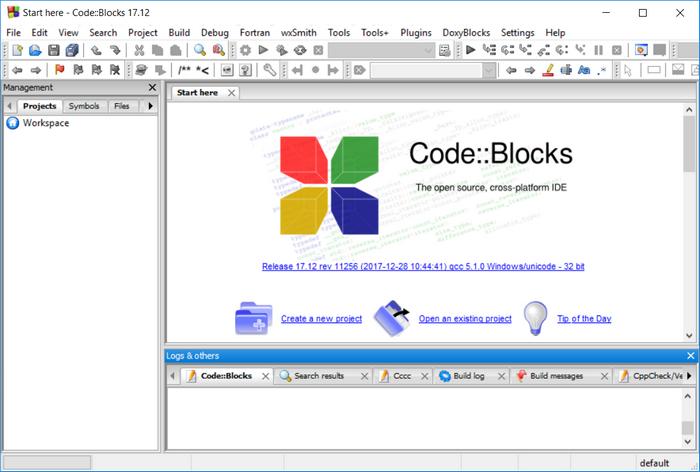Click the Redo arrow icon
Image resolution: width=700 pixels, height=472 pixels.
pos(115,50)
